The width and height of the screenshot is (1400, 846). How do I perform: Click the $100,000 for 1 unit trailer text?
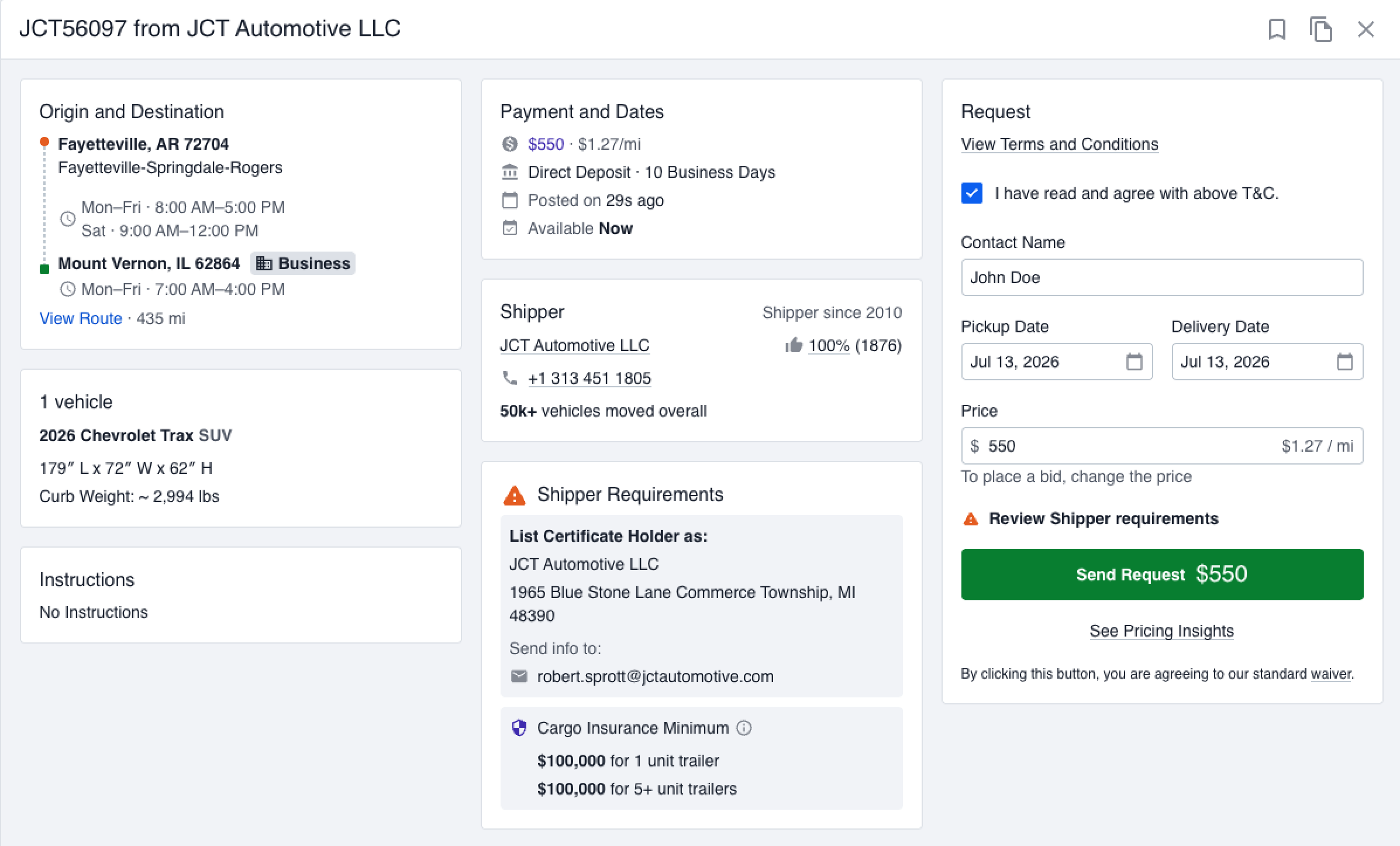628,761
